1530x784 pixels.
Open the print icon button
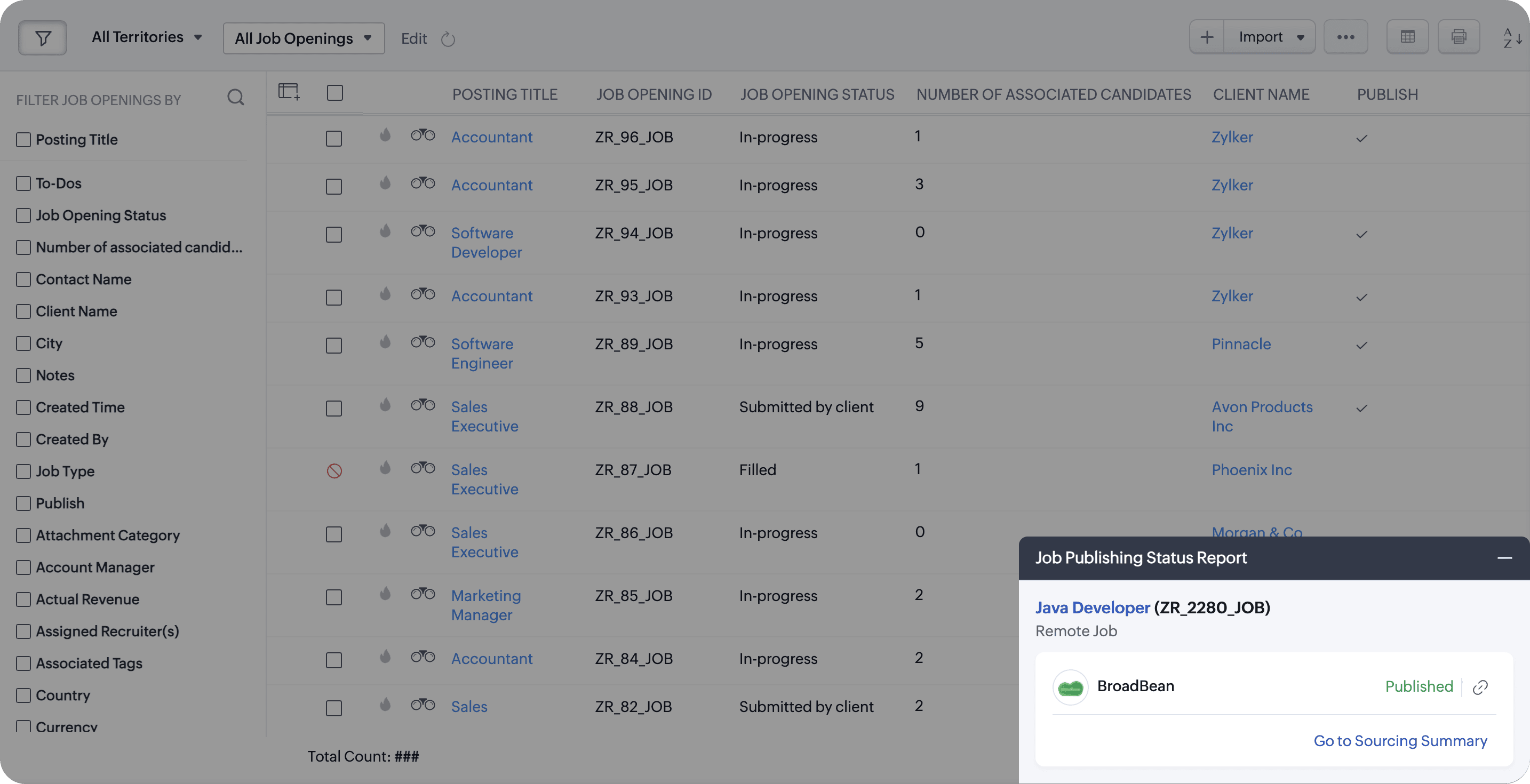(x=1458, y=37)
